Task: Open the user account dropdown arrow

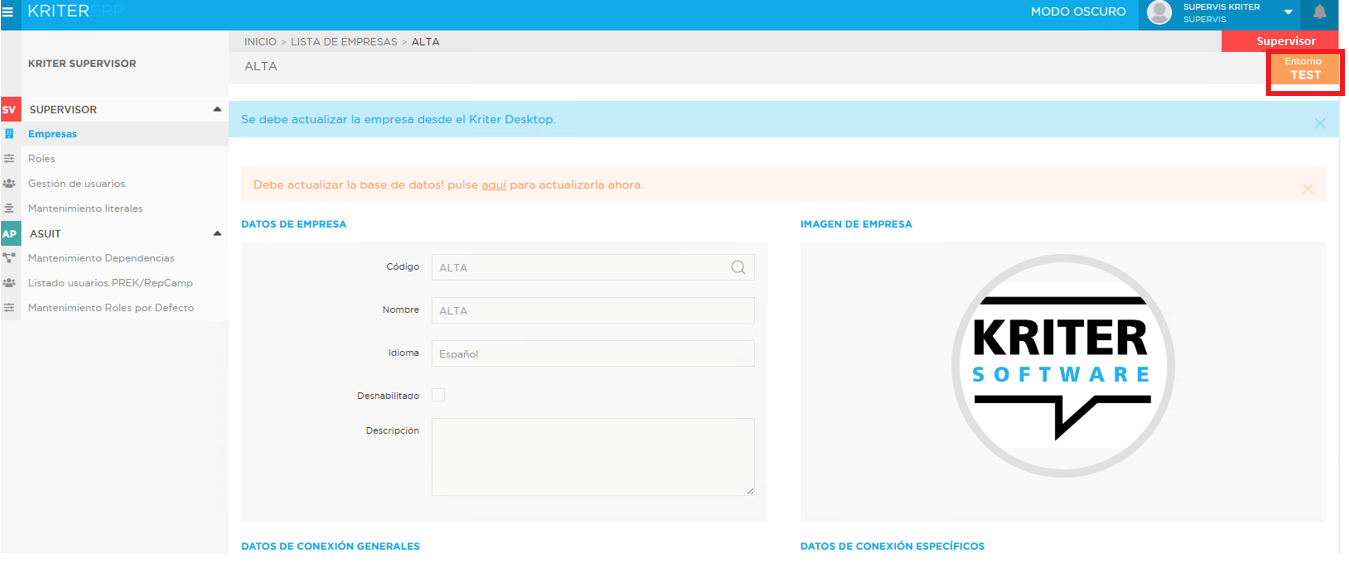Action: 1289,12
